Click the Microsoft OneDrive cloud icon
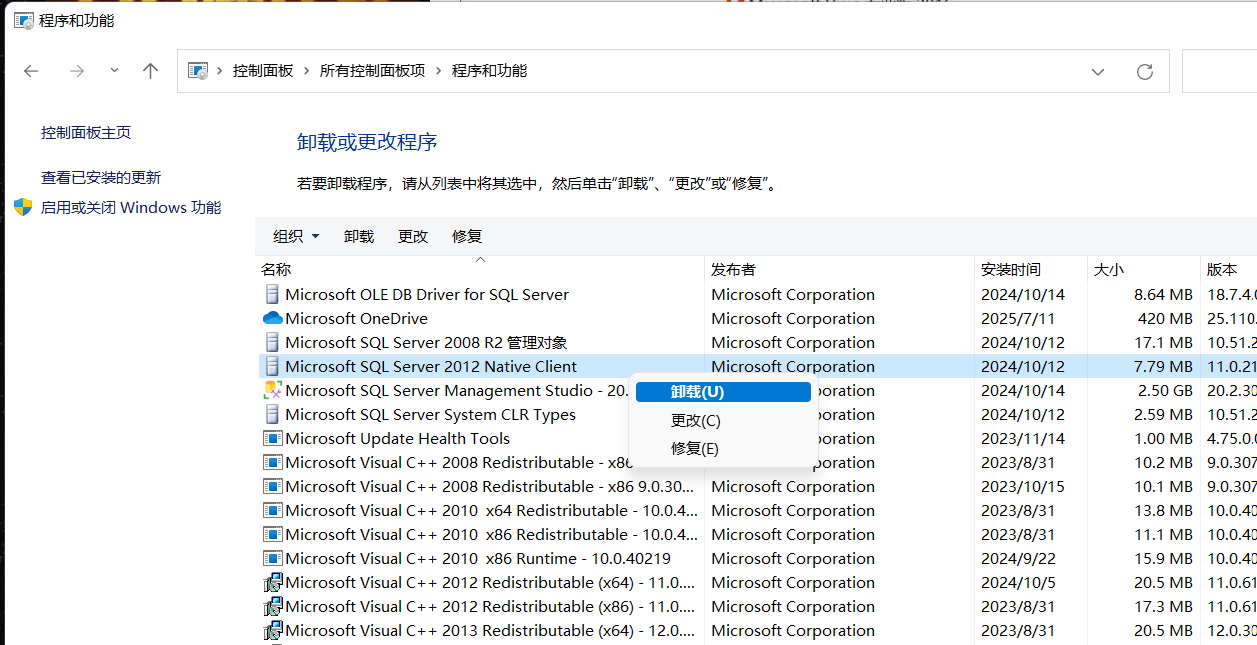 (x=272, y=318)
